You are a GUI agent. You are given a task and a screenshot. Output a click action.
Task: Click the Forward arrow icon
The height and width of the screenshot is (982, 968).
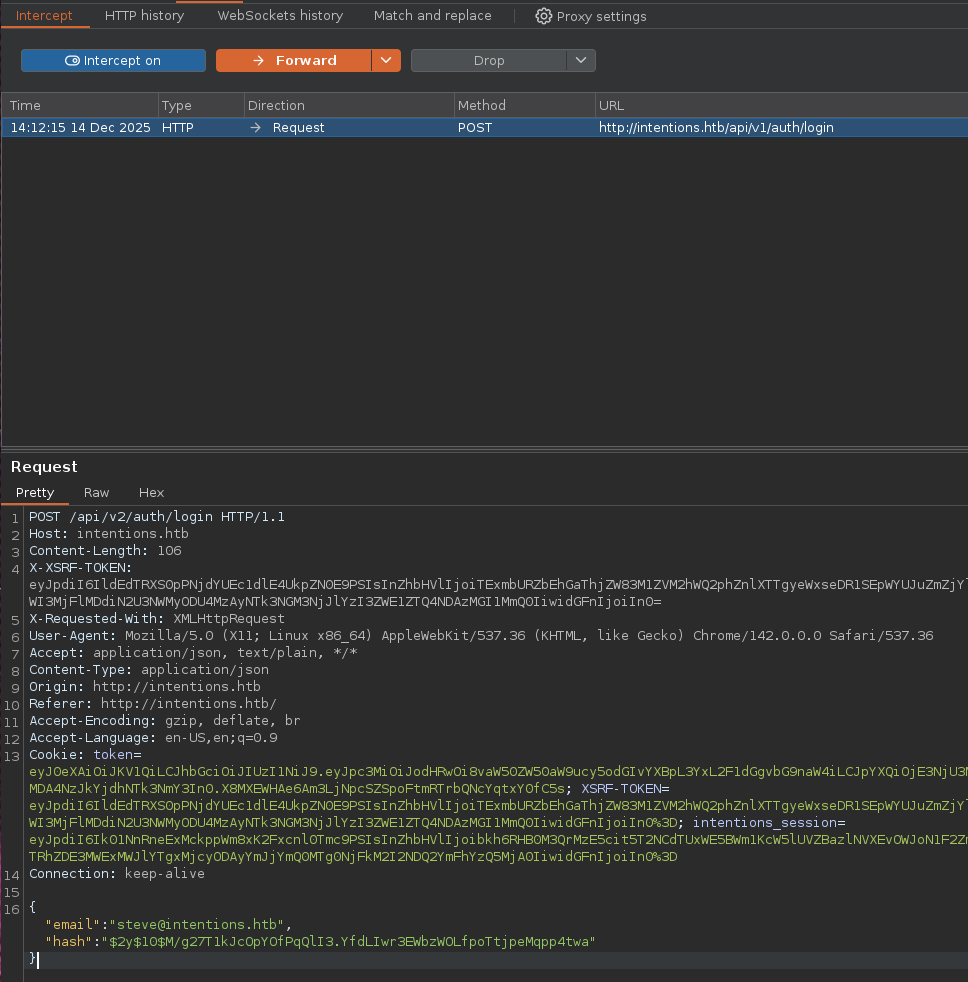(258, 61)
